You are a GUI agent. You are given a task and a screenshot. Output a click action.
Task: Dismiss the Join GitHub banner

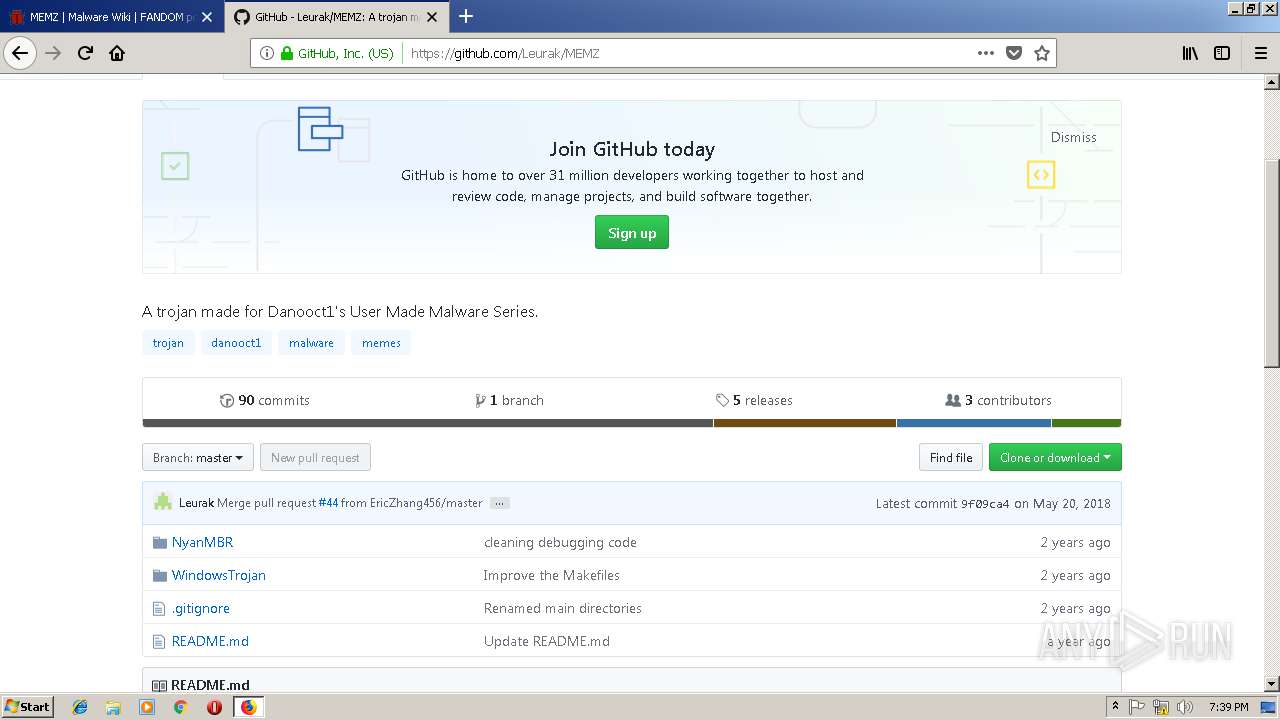click(x=1073, y=137)
